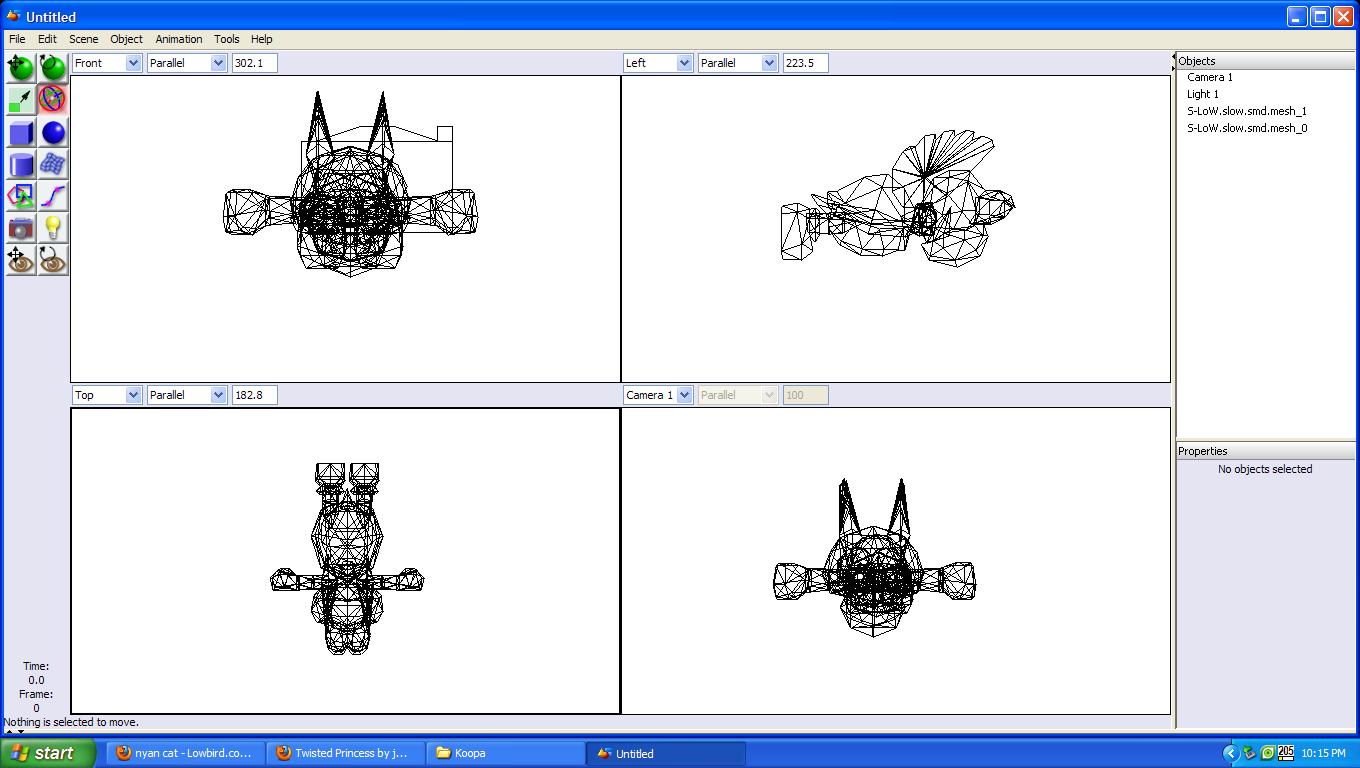The height and width of the screenshot is (768, 1360).
Task: Select the Resize Object tool
Action: 21,99
